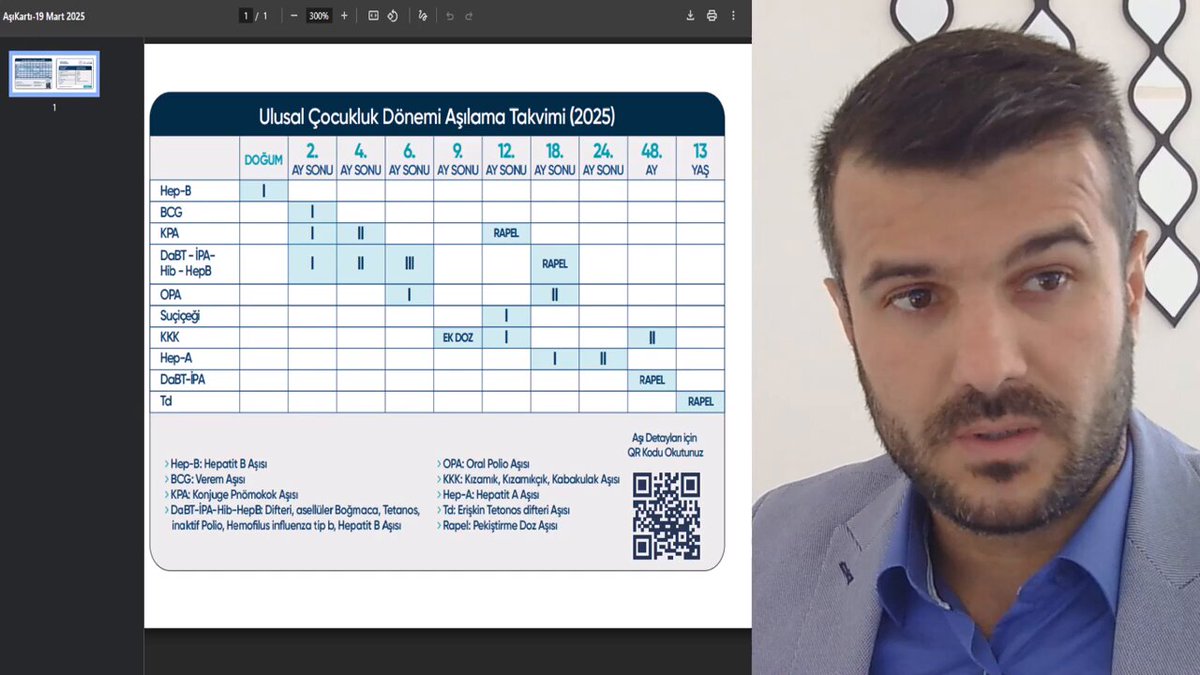Activate the draw annotation tool

click(423, 16)
